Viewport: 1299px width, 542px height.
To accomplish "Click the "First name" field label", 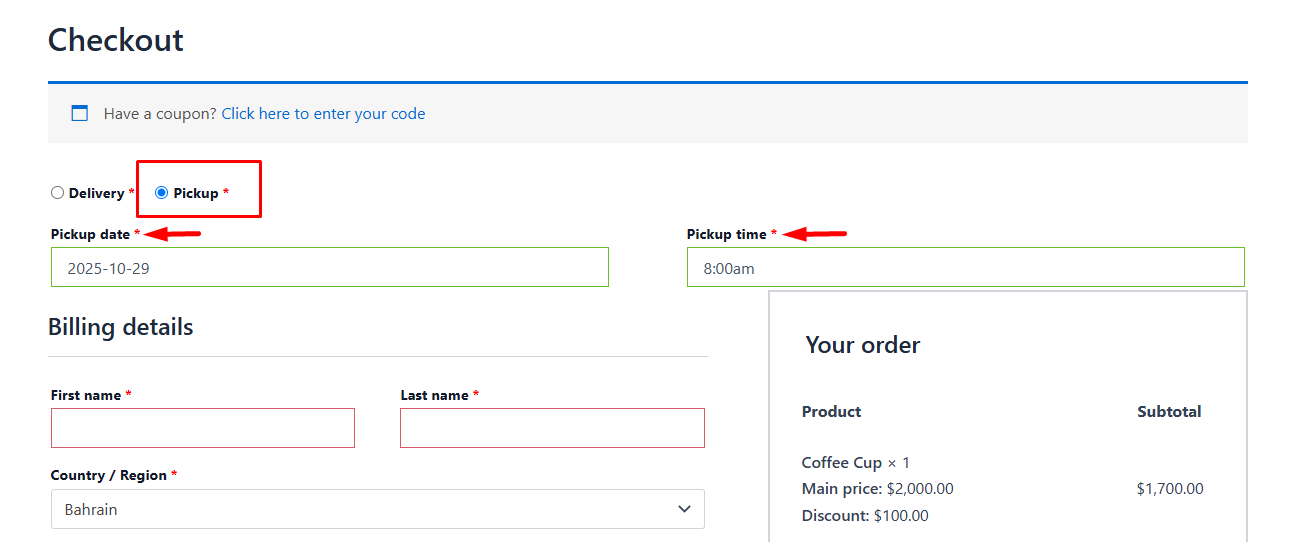I will coord(86,395).
